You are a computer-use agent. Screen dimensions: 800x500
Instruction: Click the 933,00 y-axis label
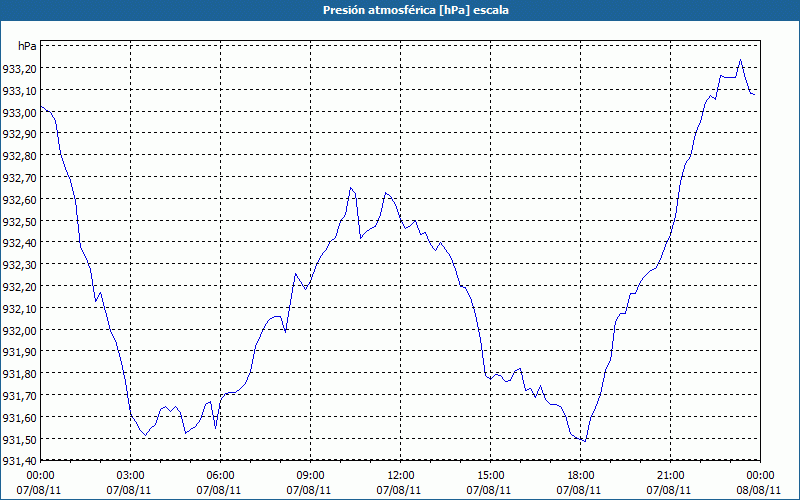(x=19, y=112)
